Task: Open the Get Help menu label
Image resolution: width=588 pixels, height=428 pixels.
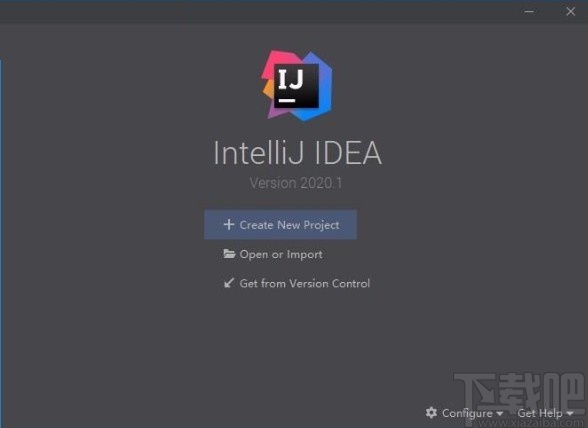Action: click(540, 413)
